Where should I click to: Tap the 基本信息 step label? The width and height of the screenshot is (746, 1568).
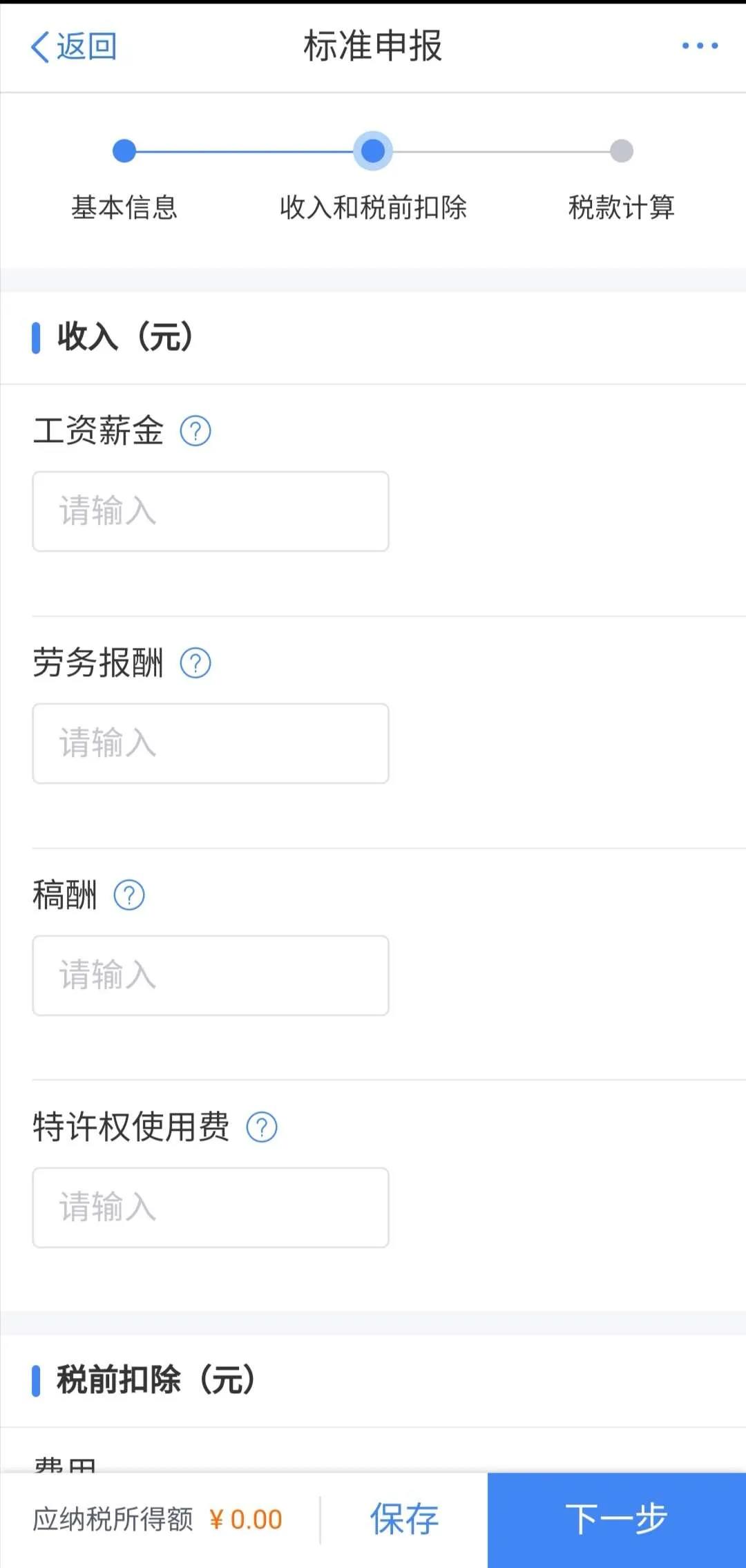[124, 207]
